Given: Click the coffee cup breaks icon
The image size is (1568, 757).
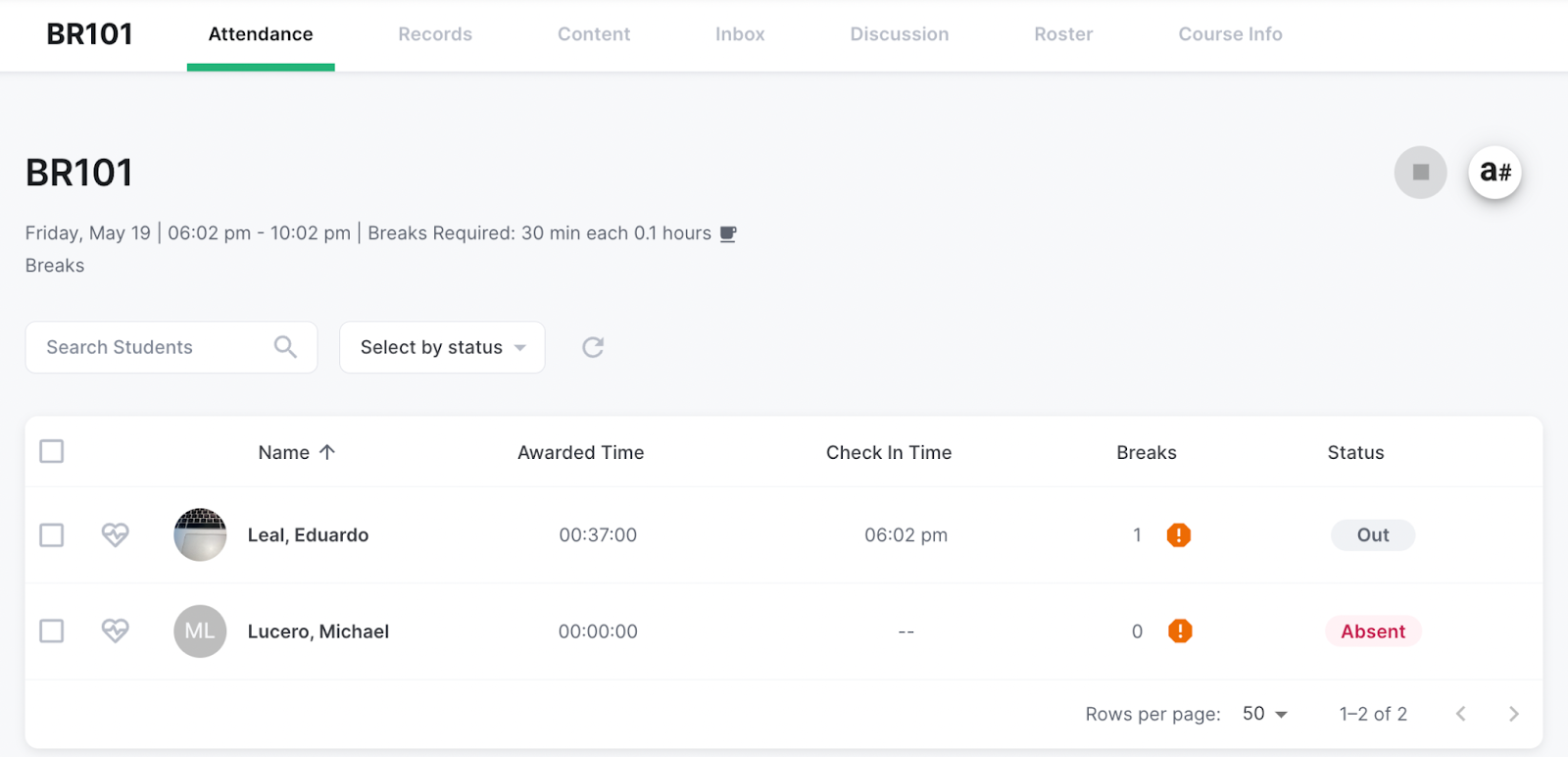Looking at the screenshot, I should [x=728, y=233].
